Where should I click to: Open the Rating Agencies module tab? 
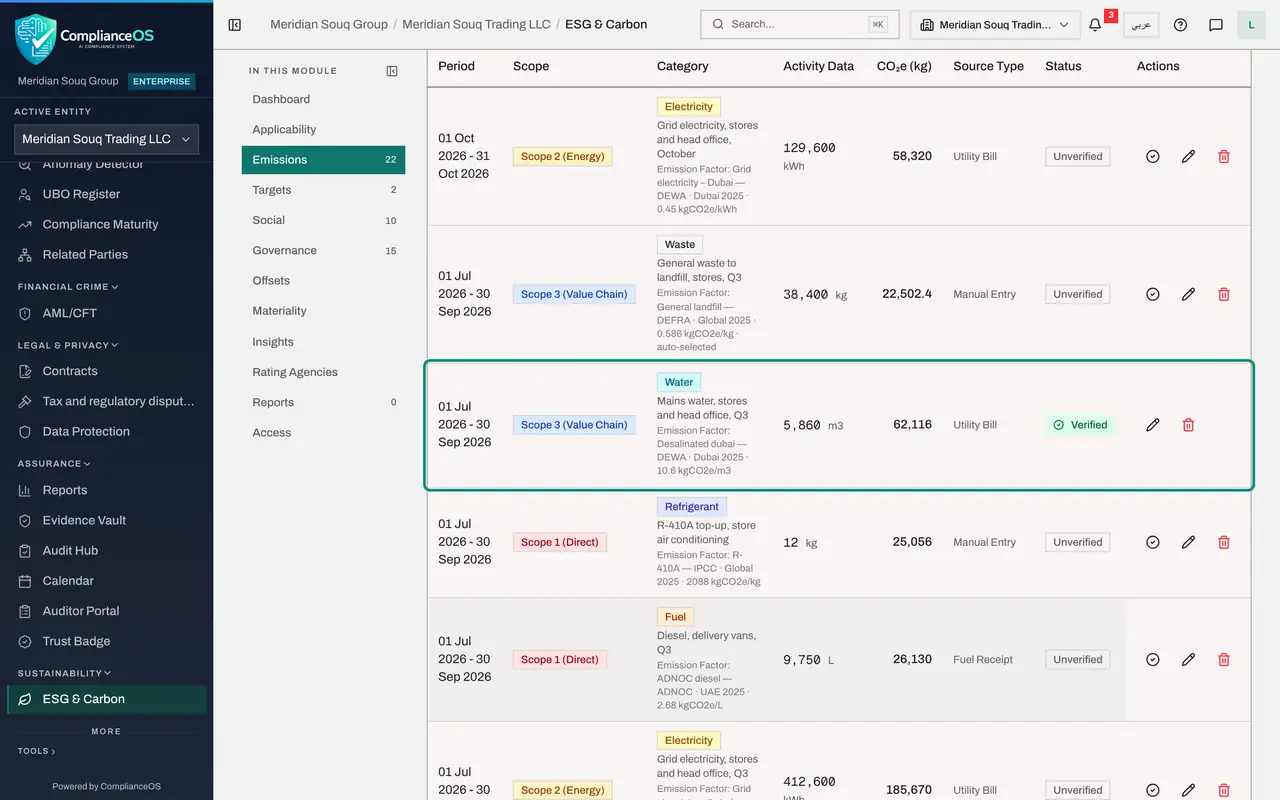click(x=323, y=372)
